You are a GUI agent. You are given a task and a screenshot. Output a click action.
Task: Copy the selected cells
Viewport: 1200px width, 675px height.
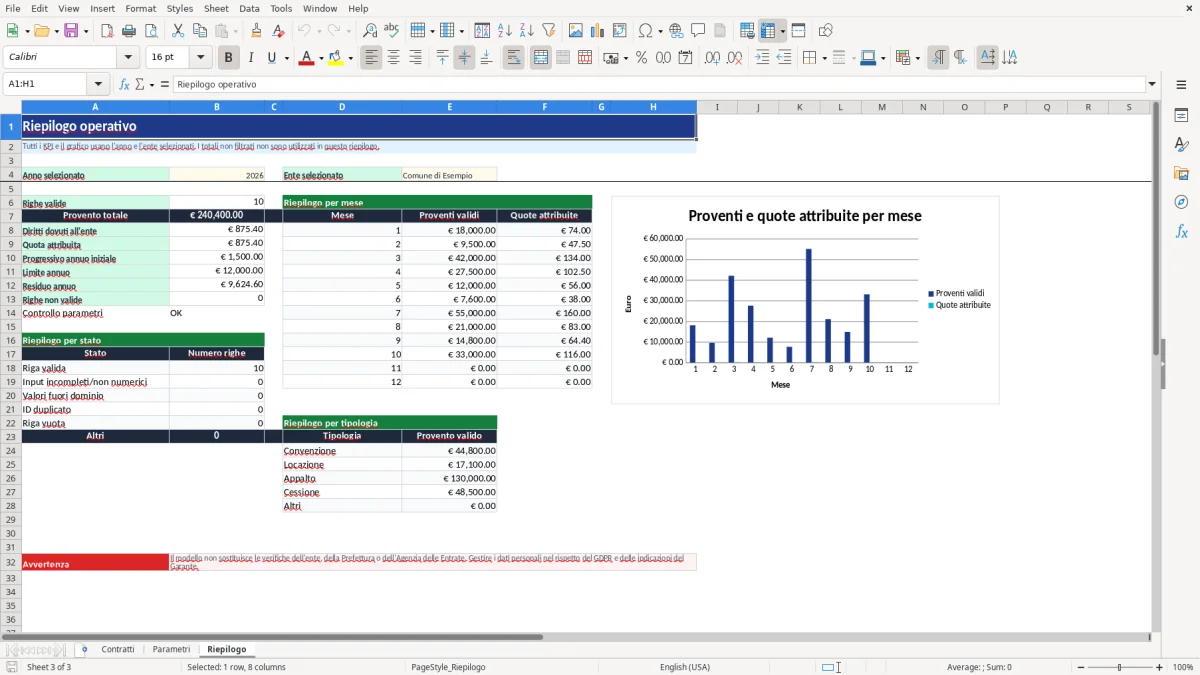click(200, 31)
